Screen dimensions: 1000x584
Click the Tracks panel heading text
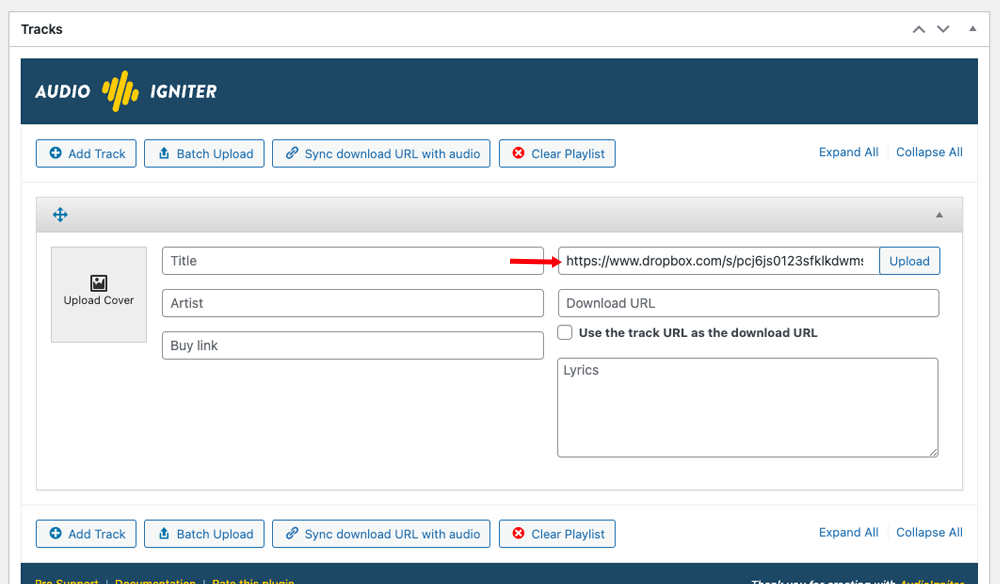pyautogui.click(x=41, y=29)
